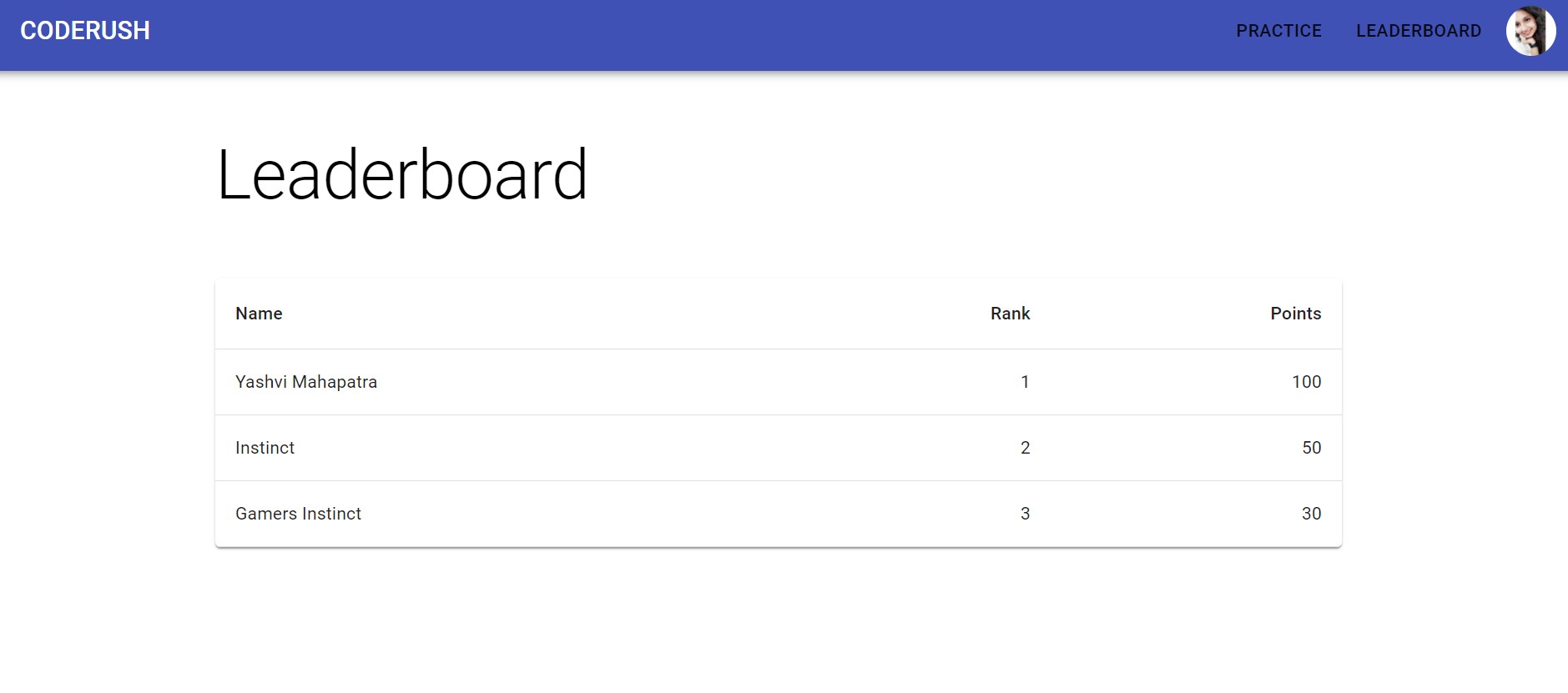
Task: Click the 30 points value
Action: click(1311, 514)
